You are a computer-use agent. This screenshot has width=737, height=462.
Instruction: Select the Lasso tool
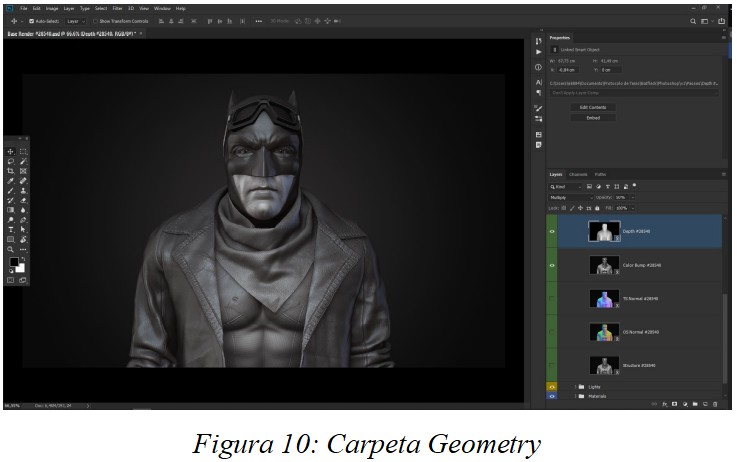11,161
